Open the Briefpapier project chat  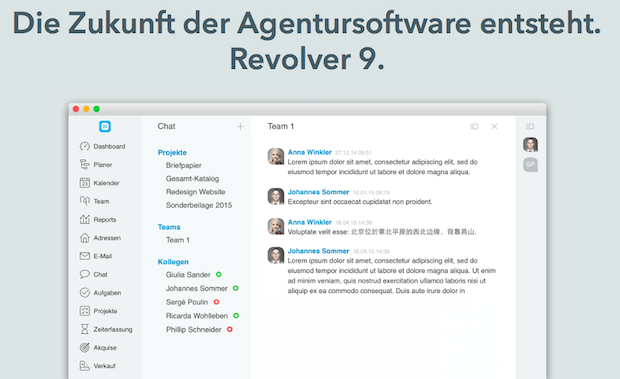click(183, 165)
